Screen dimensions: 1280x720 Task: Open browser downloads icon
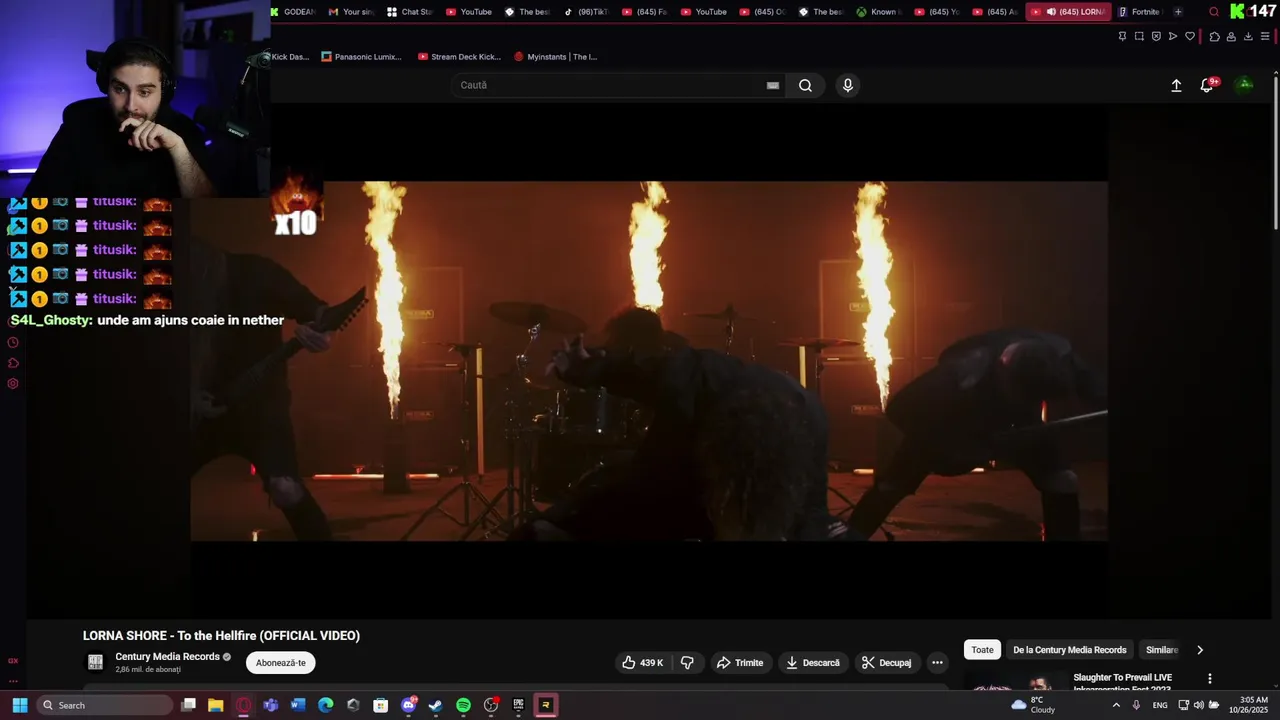pos(1248,36)
